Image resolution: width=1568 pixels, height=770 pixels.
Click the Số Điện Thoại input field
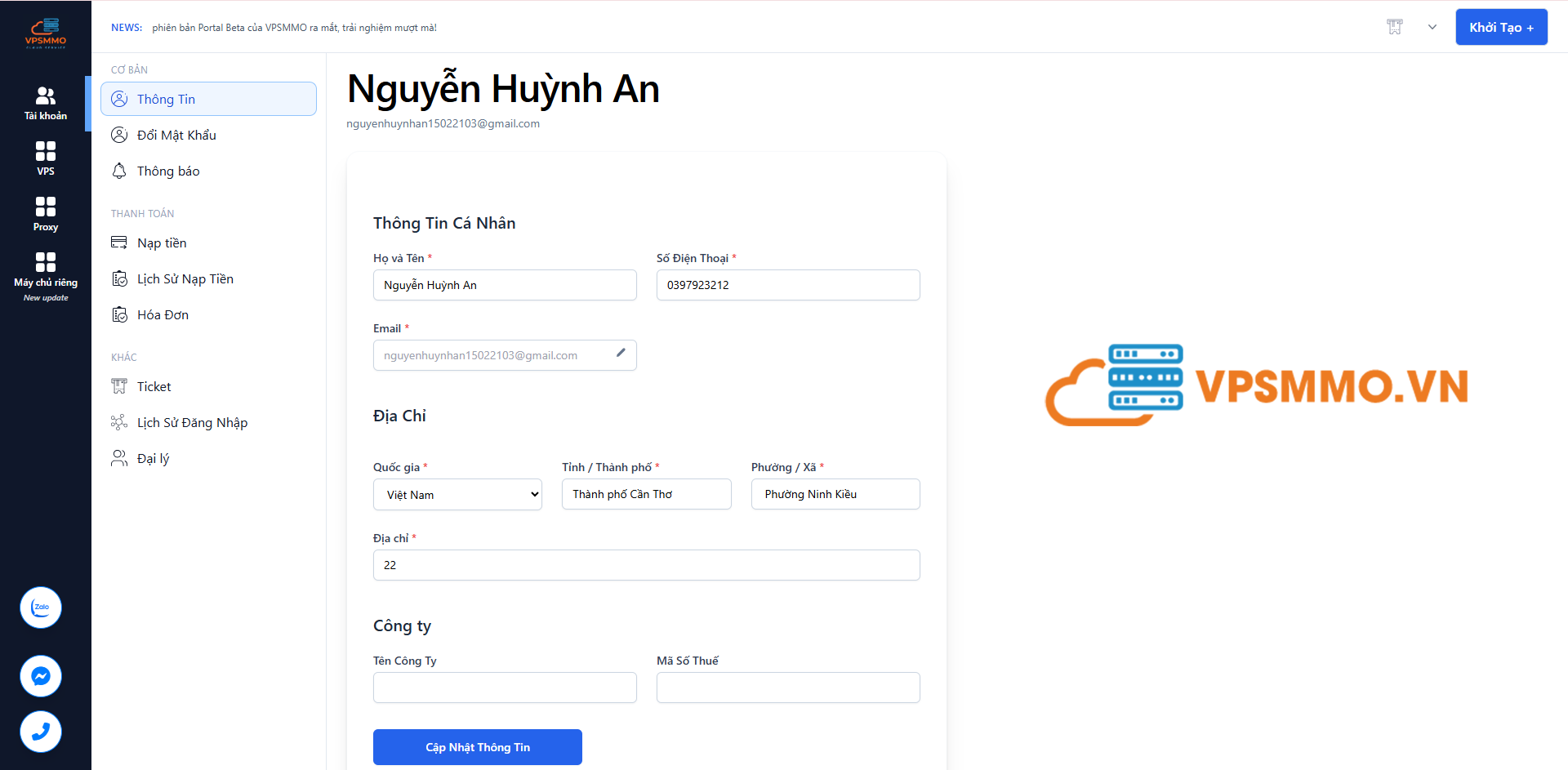[x=788, y=285]
